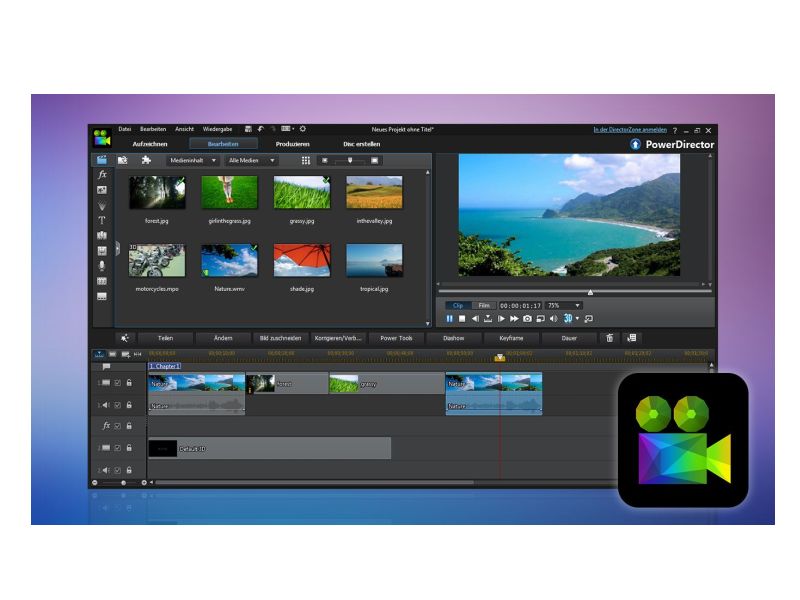Toggle audio track 1 enable checkbox
The image size is (800, 600).
pyautogui.click(x=117, y=405)
